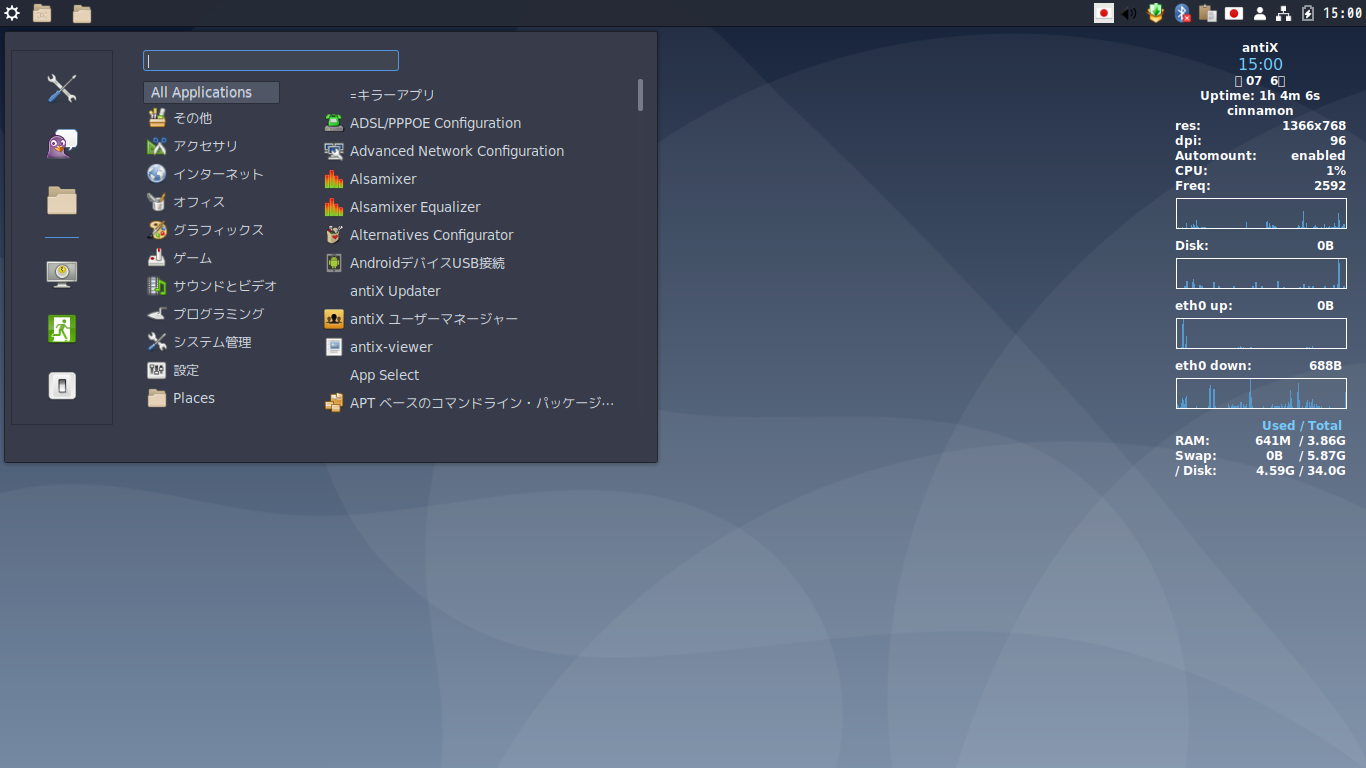Image resolution: width=1366 pixels, height=768 pixels.
Task: Launch Pidgin from the purple bird favorite icon
Action: pos(62,145)
